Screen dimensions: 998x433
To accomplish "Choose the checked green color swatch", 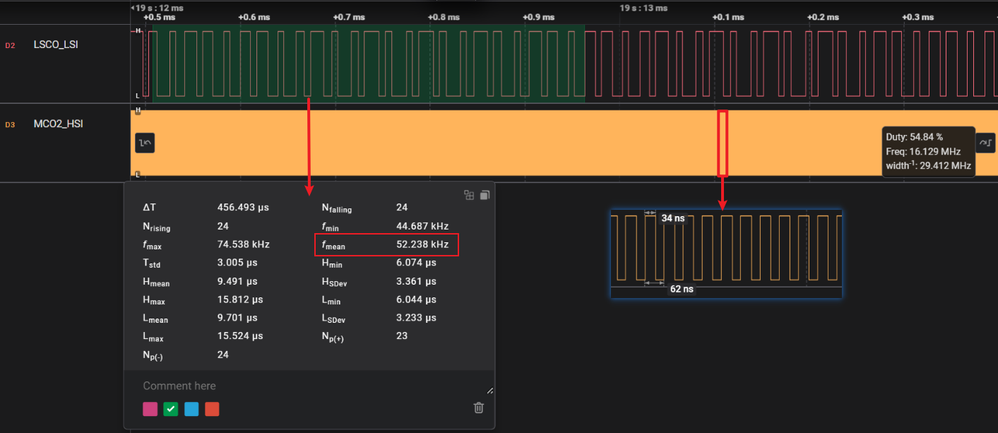I will coord(171,408).
